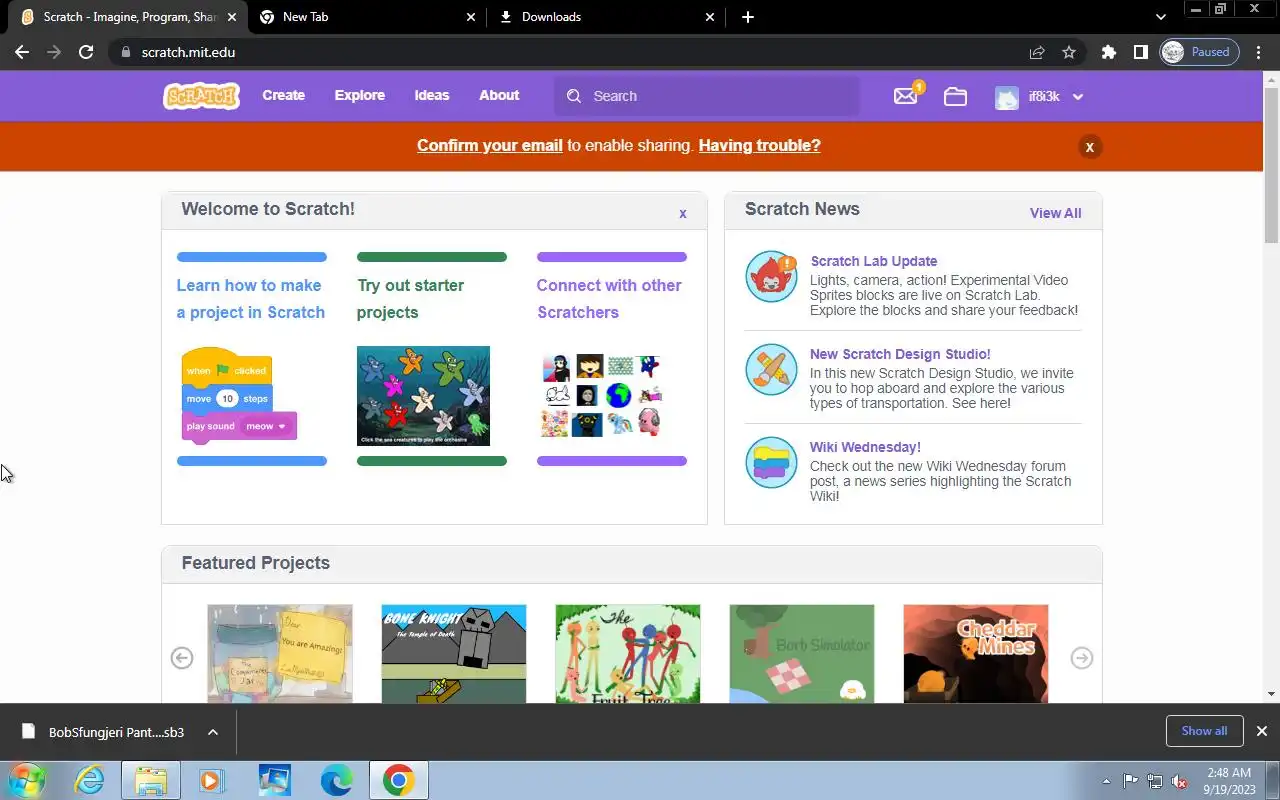
Task: Open Windows Media Player from taskbar
Action: [x=212, y=780]
